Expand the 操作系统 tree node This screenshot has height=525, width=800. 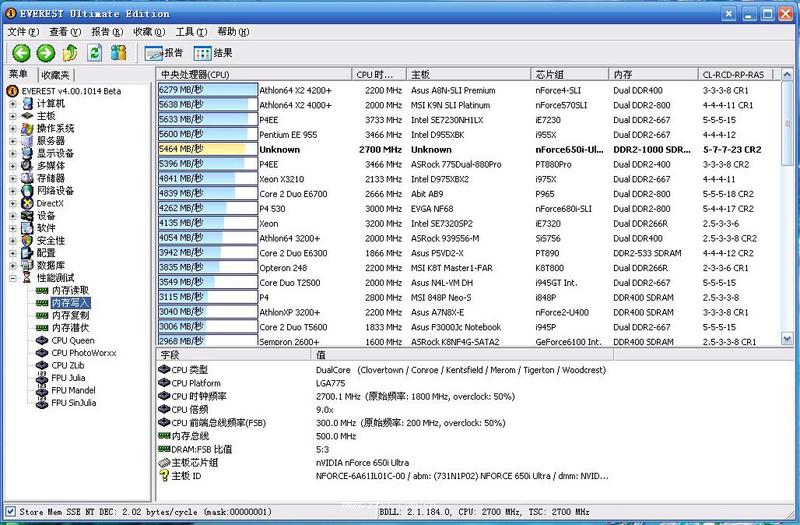13,128
